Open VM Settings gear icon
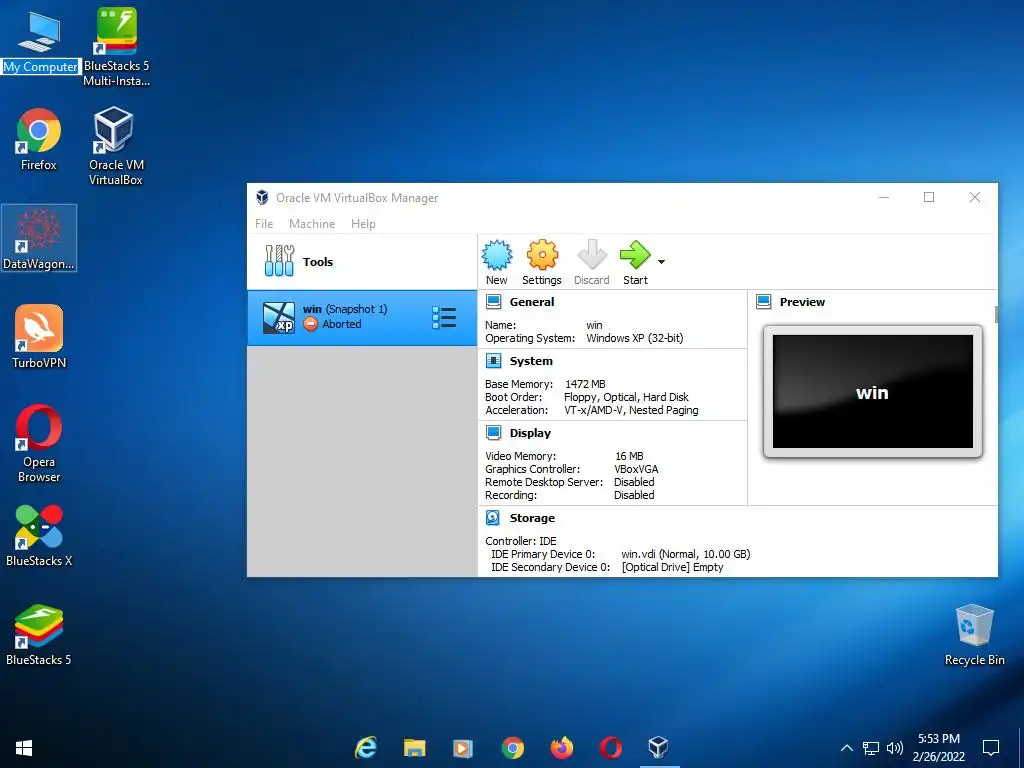 pos(542,263)
